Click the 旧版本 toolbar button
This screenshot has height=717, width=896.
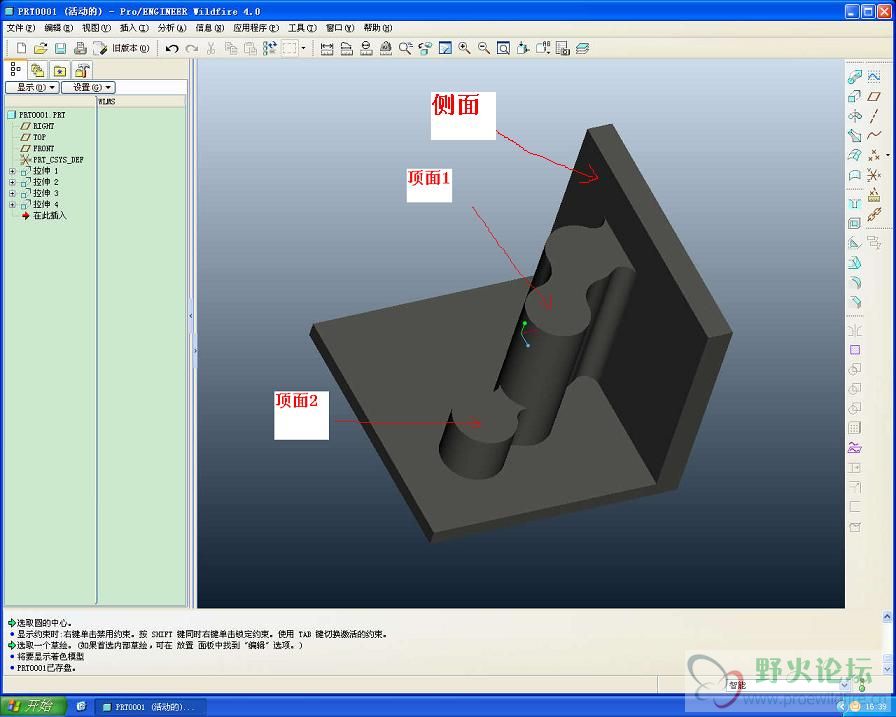click(122, 49)
